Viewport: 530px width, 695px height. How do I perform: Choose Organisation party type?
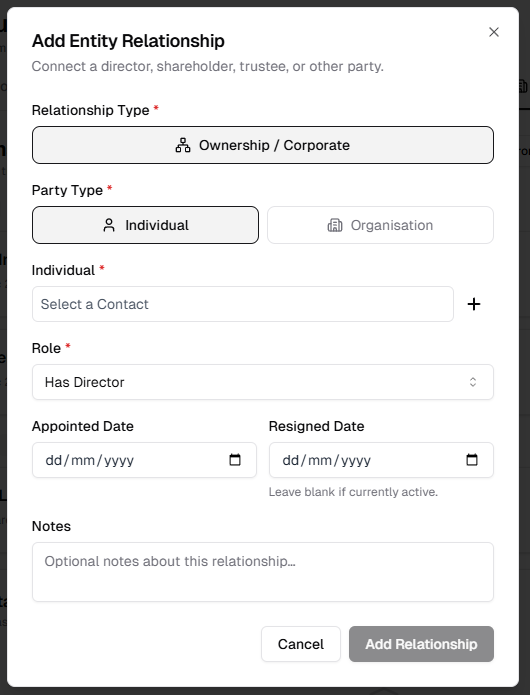click(380, 225)
